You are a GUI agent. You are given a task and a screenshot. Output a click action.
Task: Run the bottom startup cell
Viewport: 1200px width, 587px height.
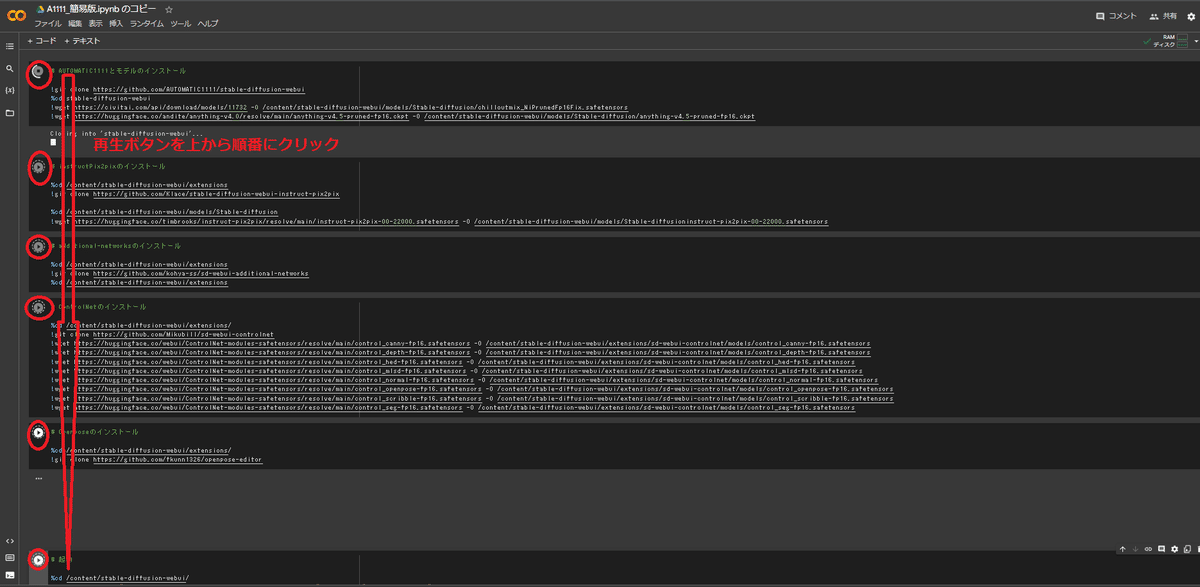click(x=38, y=560)
